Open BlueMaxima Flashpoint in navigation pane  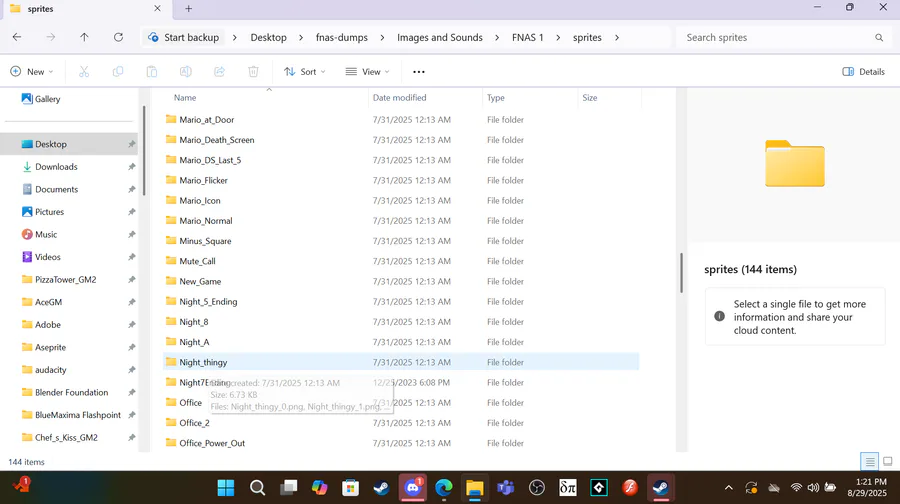77,415
